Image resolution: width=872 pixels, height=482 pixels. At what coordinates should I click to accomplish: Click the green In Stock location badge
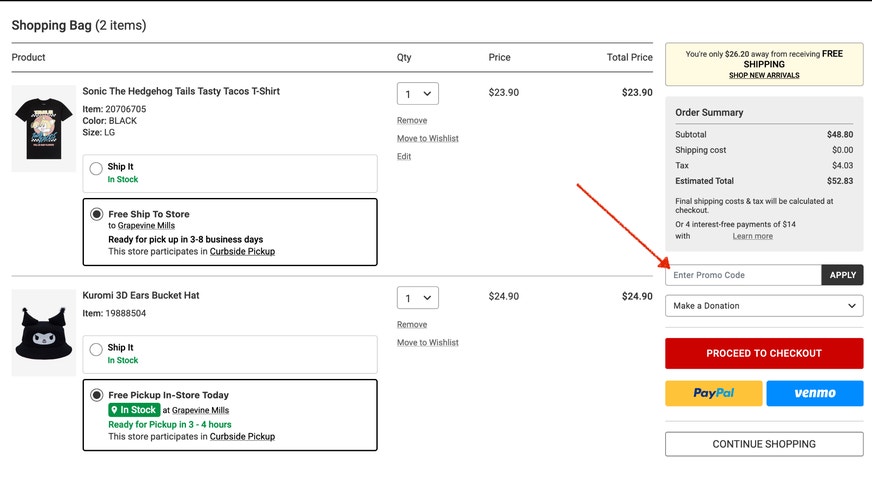pyautogui.click(x=134, y=410)
